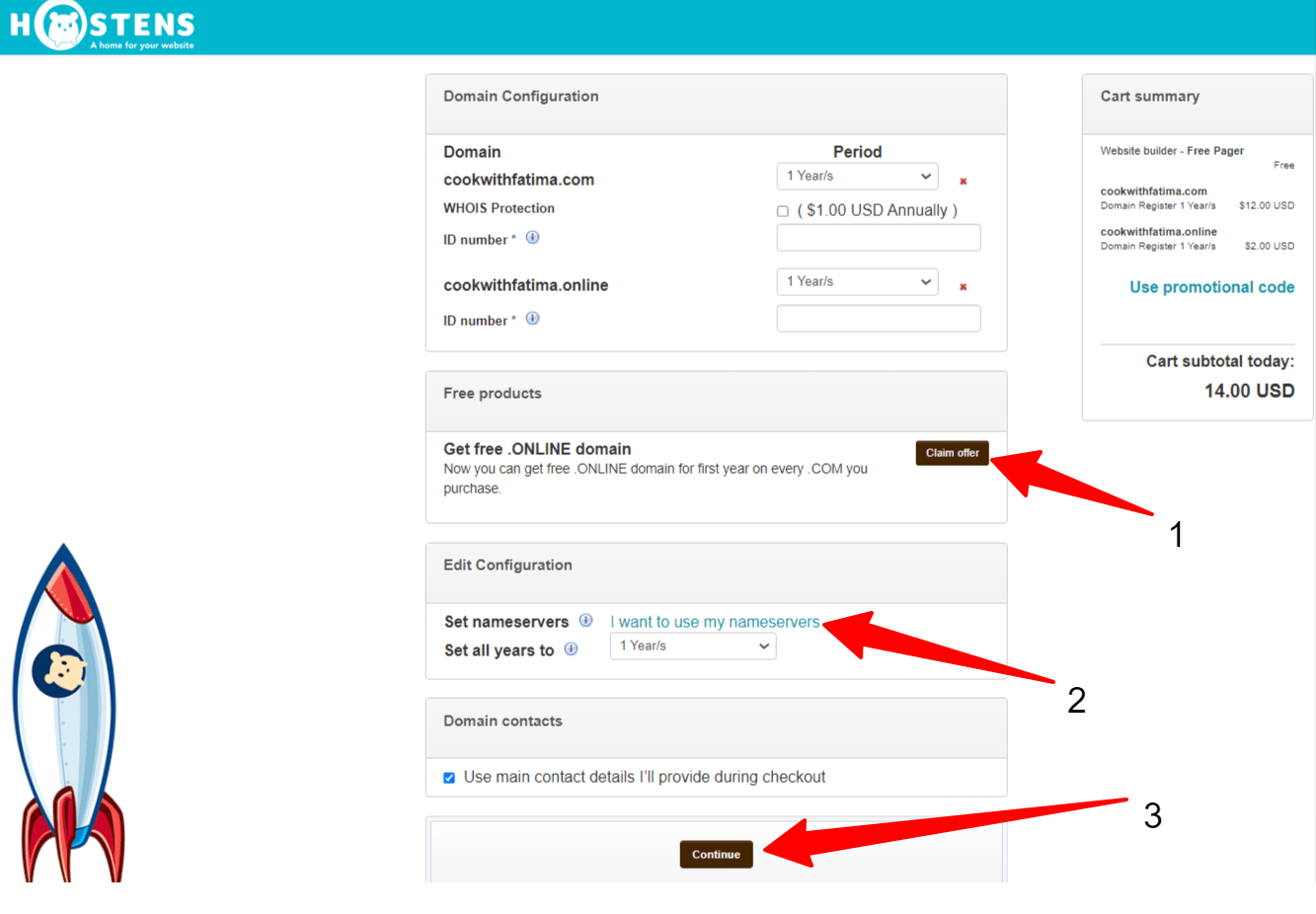The image size is (1316, 914).
Task: Click the info icon next to Set nameservers
Action: click(x=585, y=620)
